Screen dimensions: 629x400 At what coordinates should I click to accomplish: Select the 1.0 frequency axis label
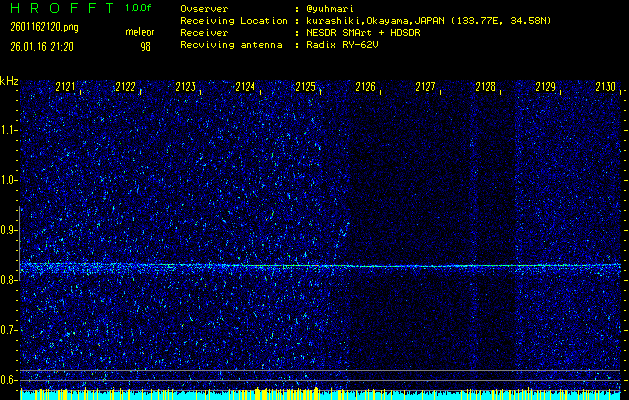pos(9,180)
